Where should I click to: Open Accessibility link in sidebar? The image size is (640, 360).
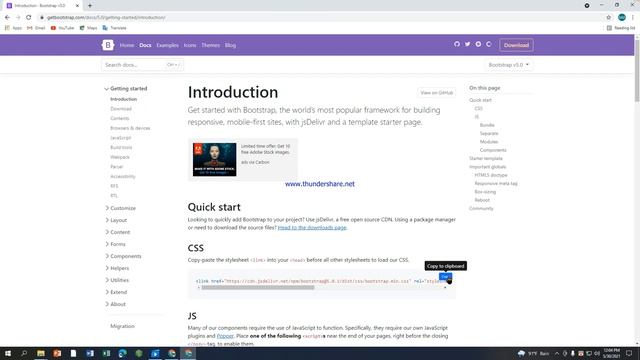(x=123, y=176)
